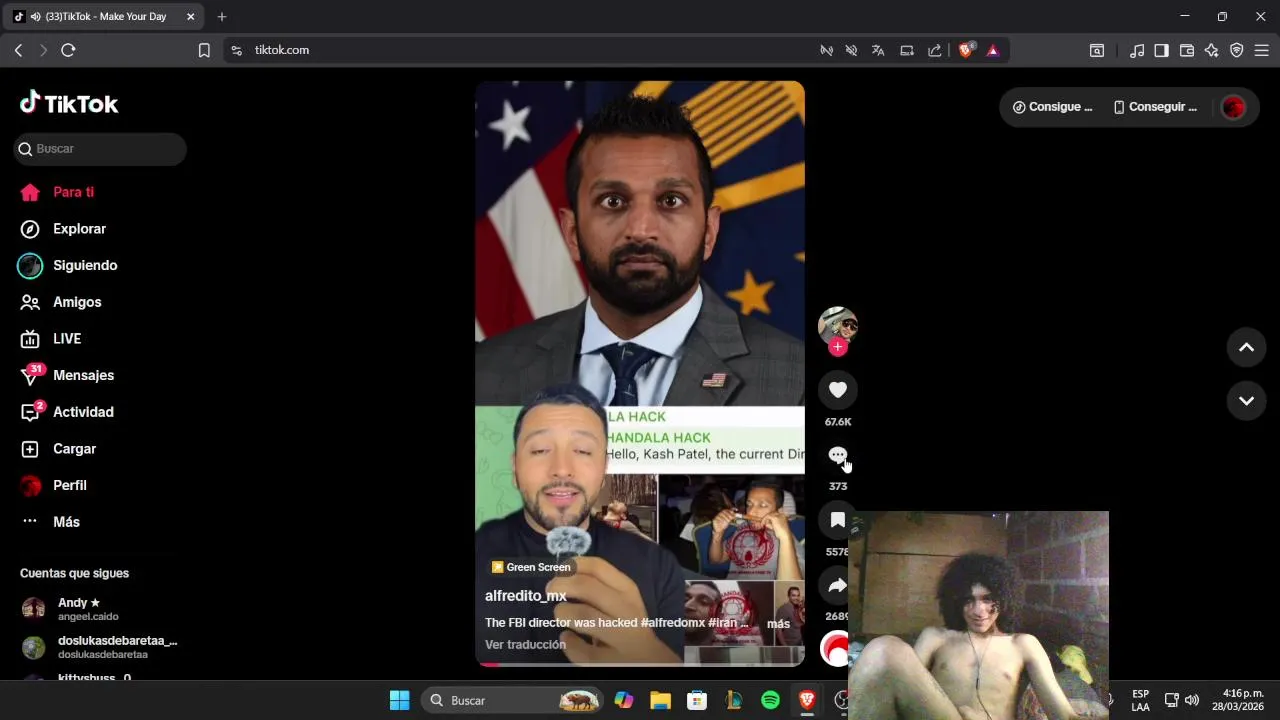Viewport: 1280px width, 720px height.
Task: Open the media control music-note icon
Action: coord(1137,50)
